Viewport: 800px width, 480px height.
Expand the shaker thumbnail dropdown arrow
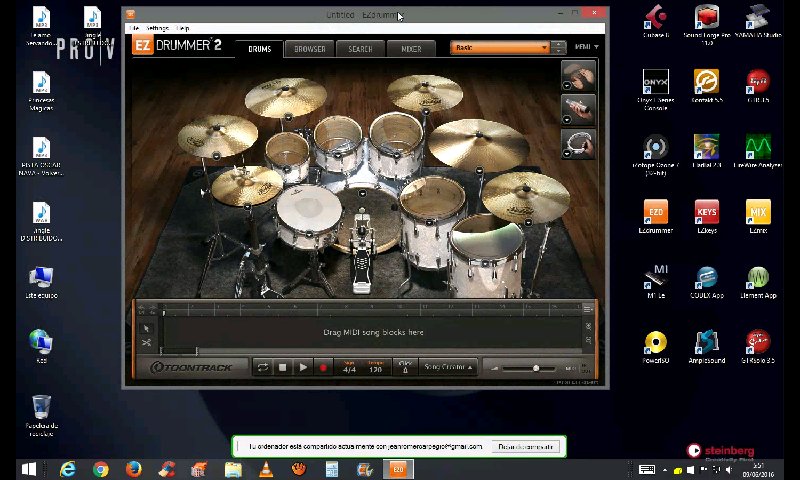click(x=567, y=120)
